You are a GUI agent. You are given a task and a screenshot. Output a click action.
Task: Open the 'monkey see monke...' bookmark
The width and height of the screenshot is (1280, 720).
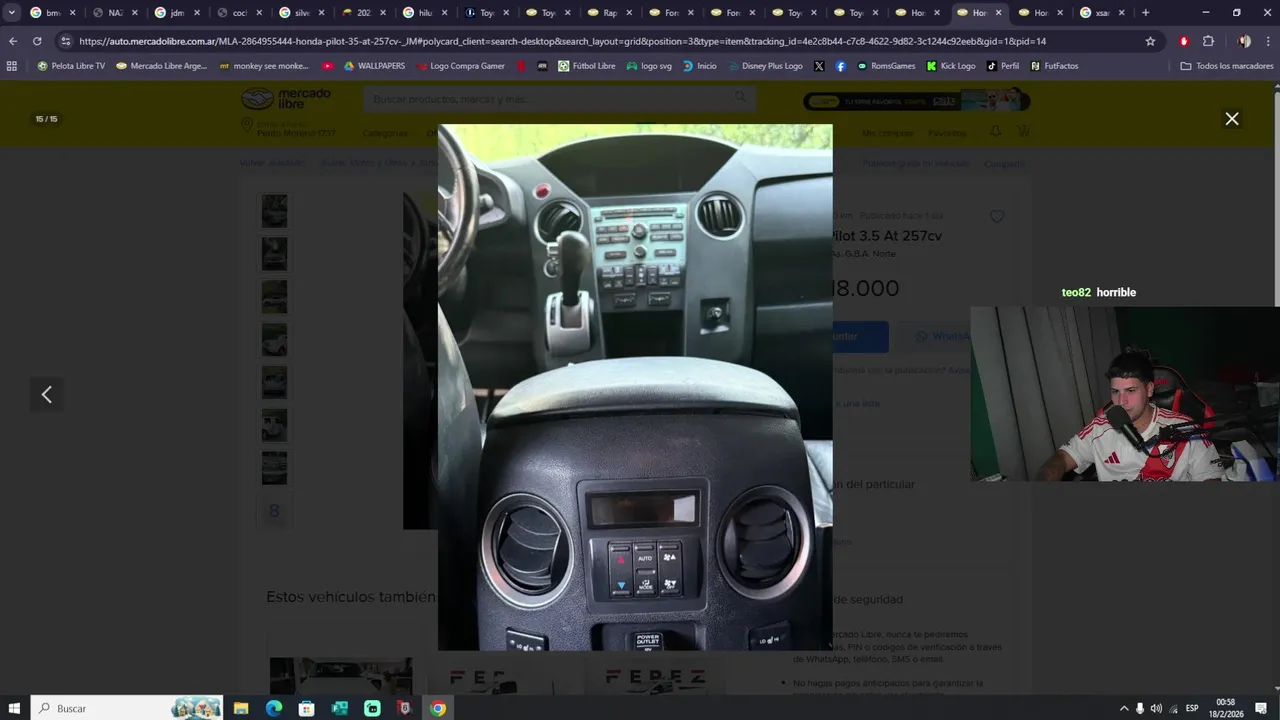click(x=263, y=66)
